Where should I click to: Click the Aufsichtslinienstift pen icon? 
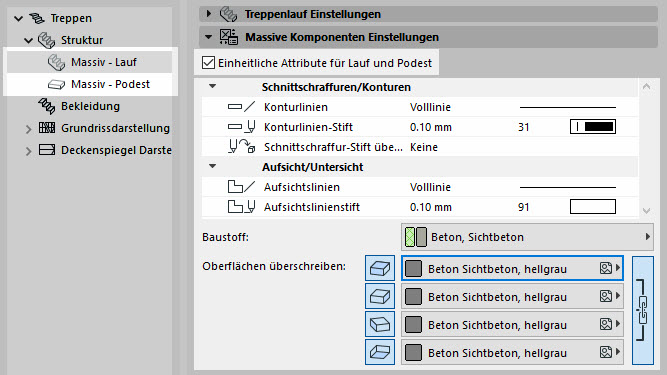click(241, 207)
